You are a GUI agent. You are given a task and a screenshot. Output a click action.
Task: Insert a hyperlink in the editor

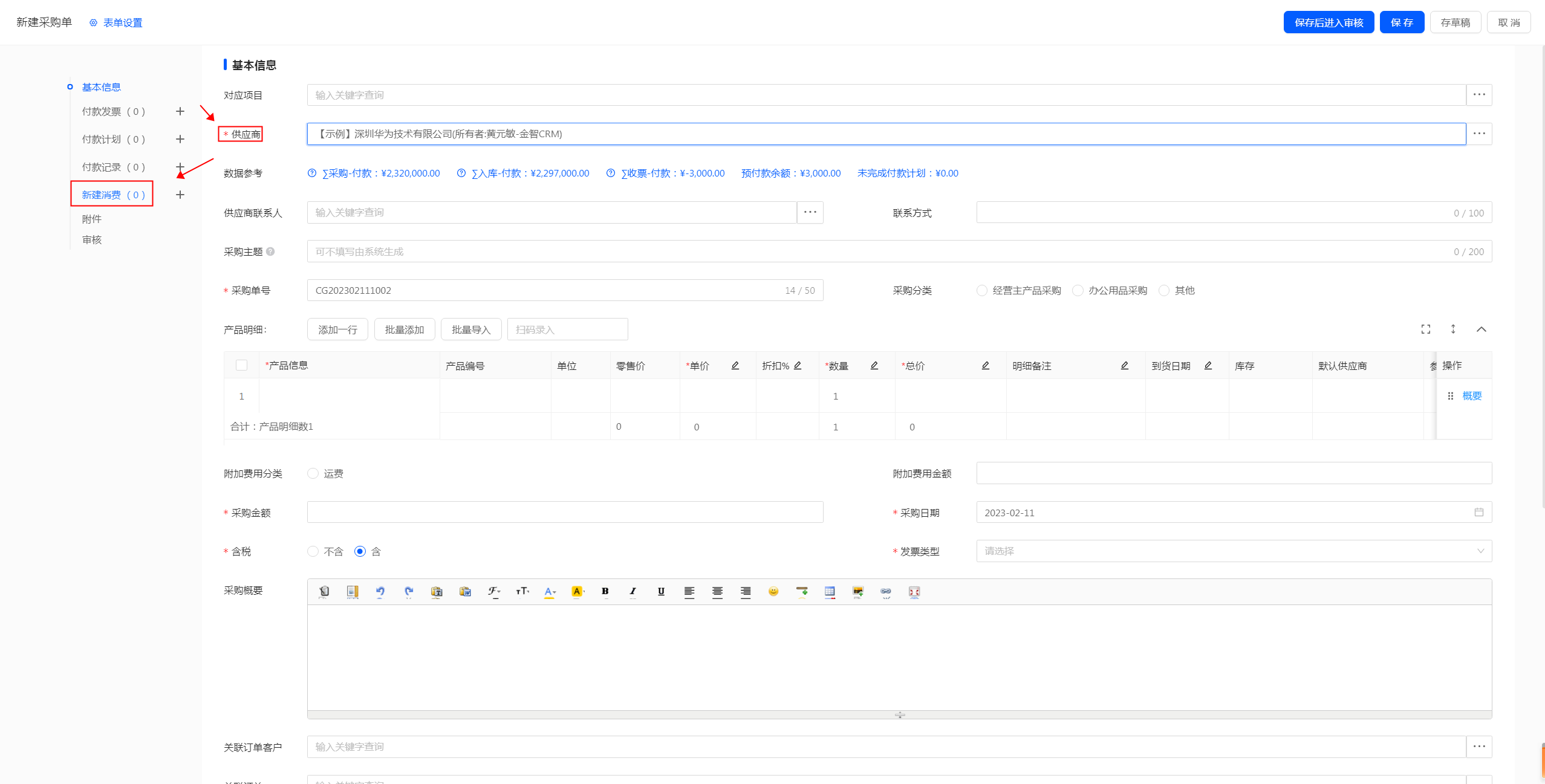[886, 592]
